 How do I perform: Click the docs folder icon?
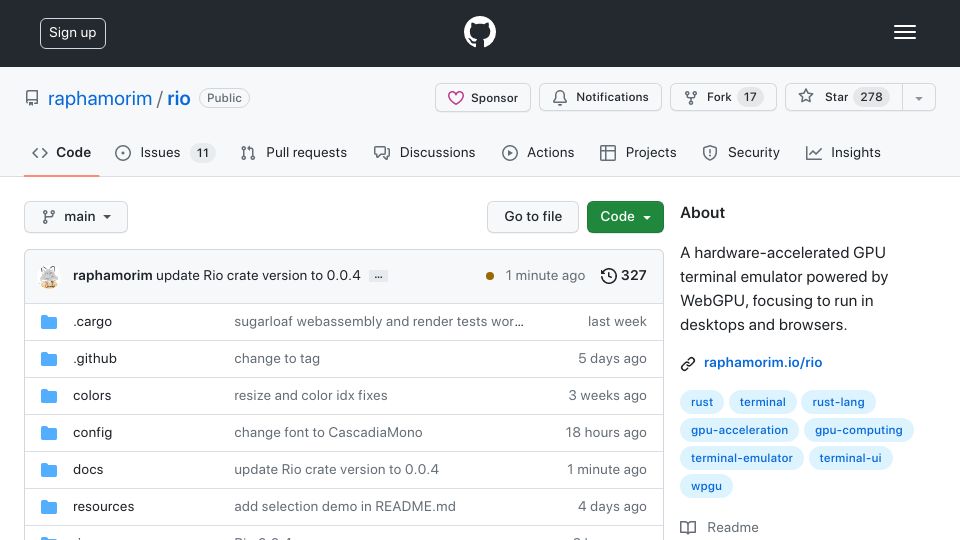[x=49, y=470]
